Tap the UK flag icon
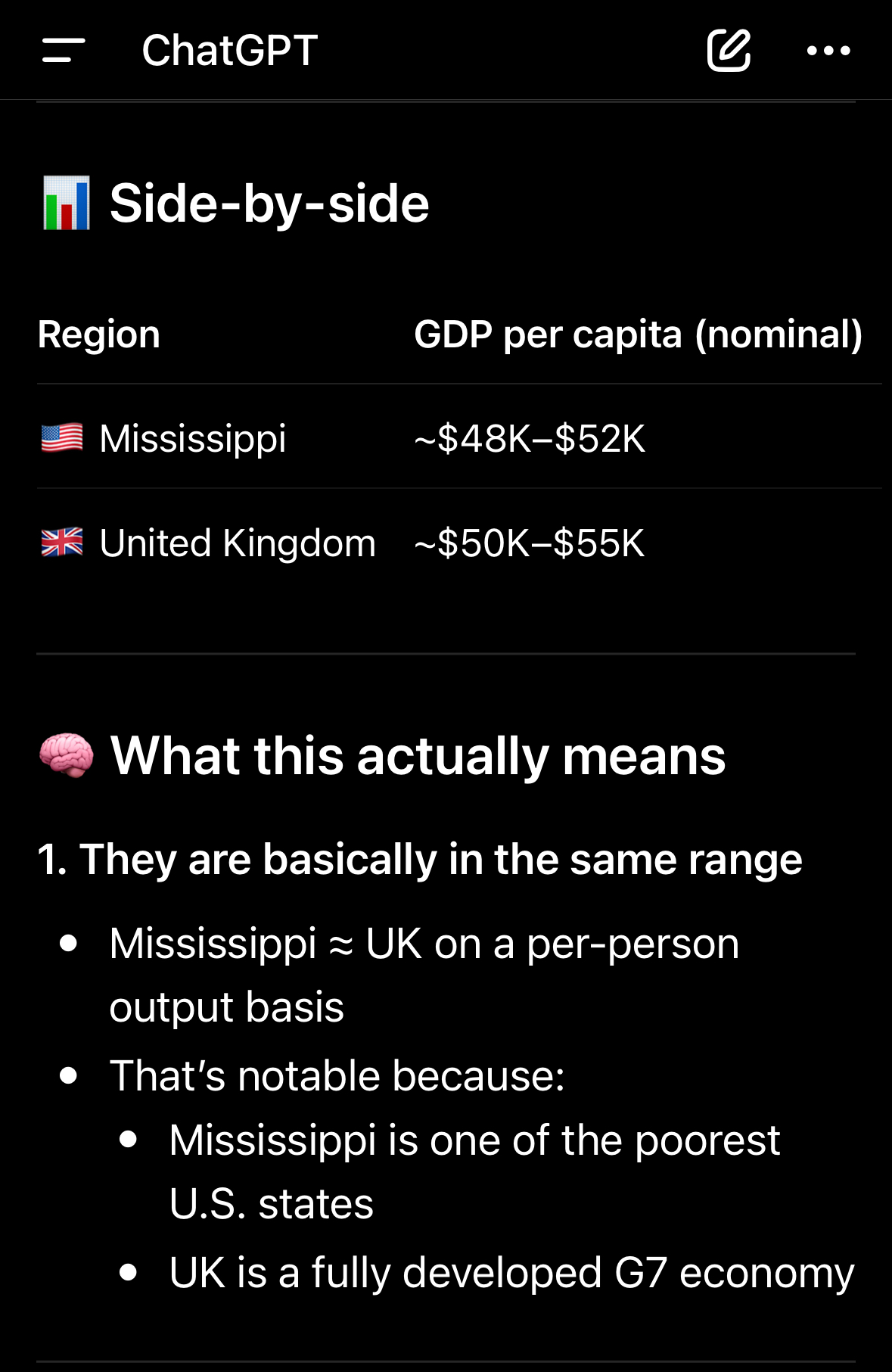The width and height of the screenshot is (892, 1372). (62, 543)
